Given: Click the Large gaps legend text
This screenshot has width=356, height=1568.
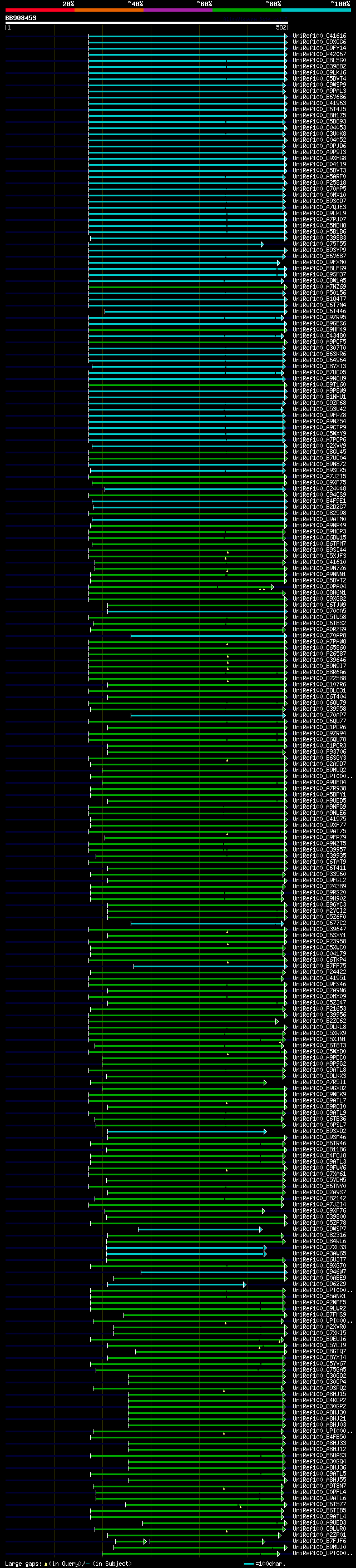Looking at the screenshot, I should click(x=68, y=1564).
